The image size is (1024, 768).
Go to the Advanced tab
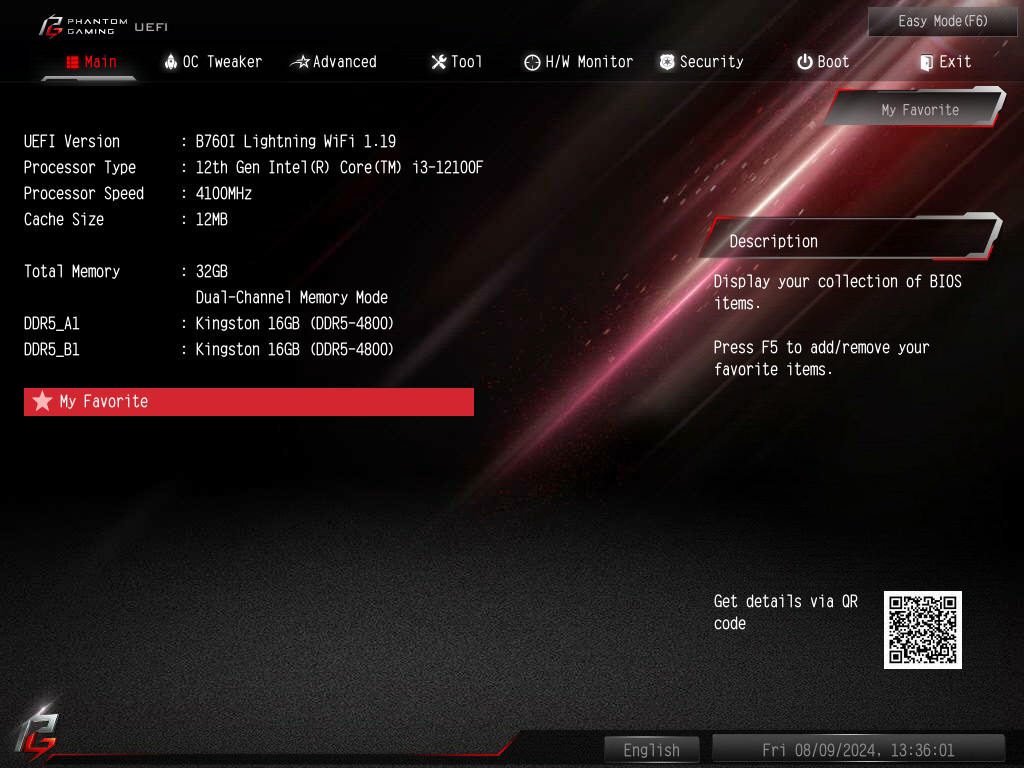pos(334,62)
